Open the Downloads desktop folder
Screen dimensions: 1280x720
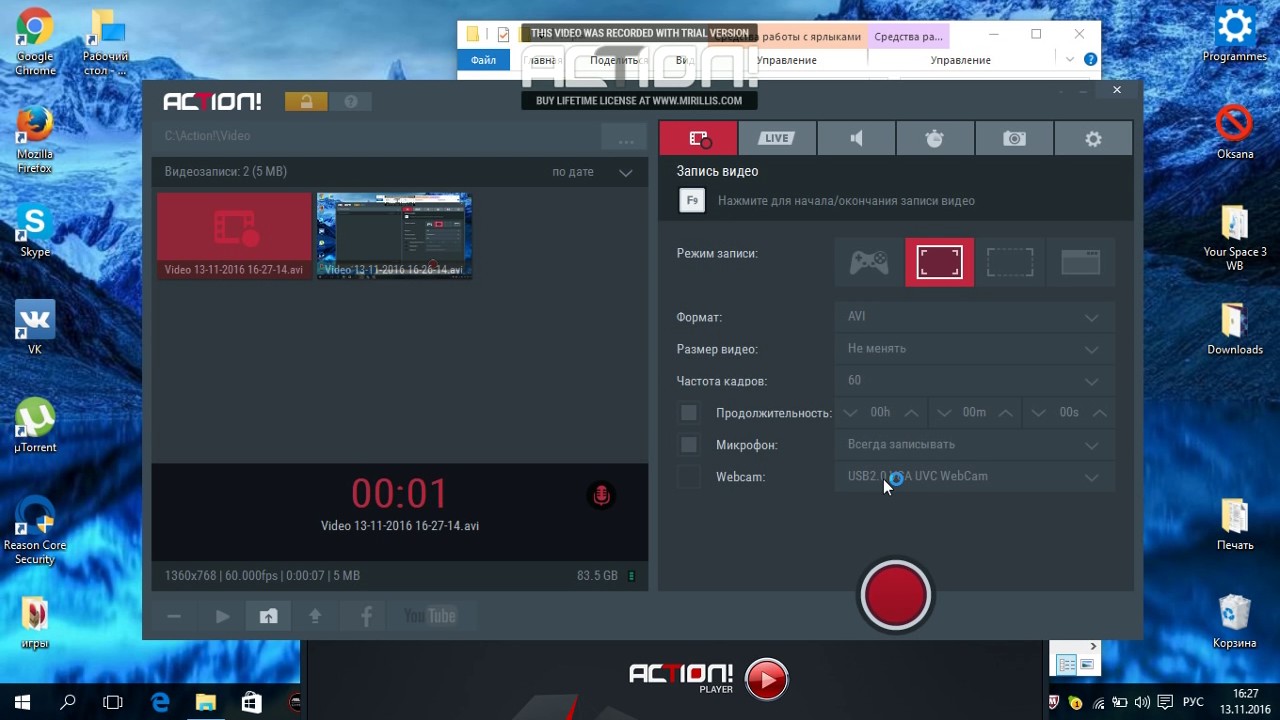[1235, 329]
